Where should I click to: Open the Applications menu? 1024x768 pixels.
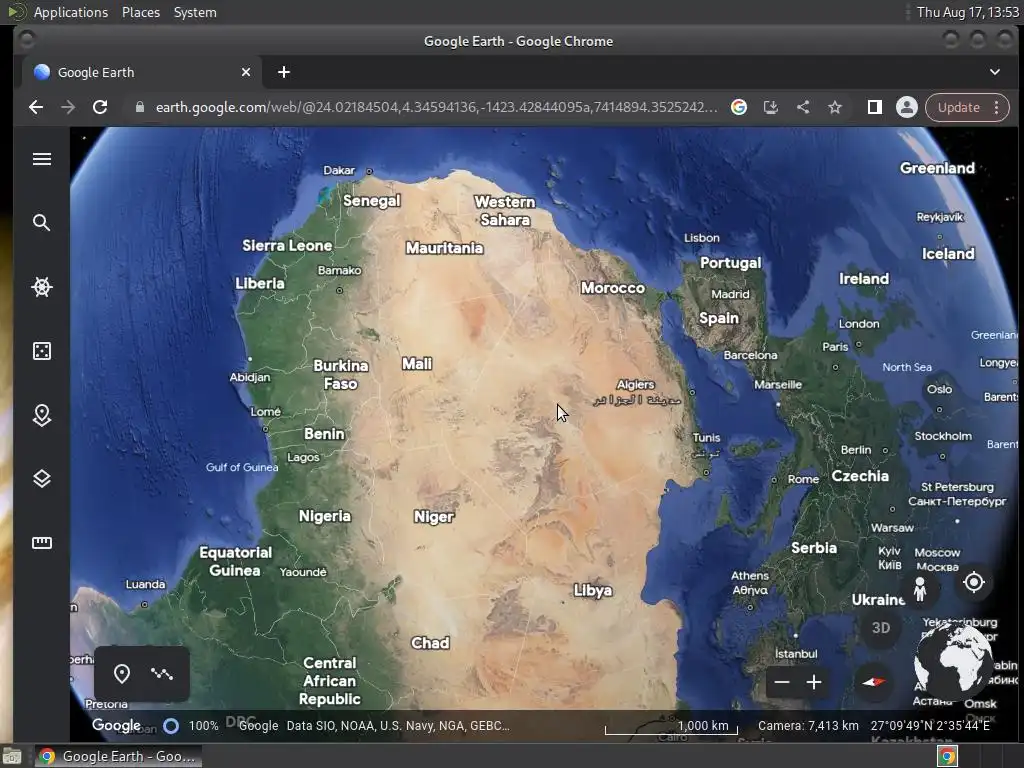71,12
